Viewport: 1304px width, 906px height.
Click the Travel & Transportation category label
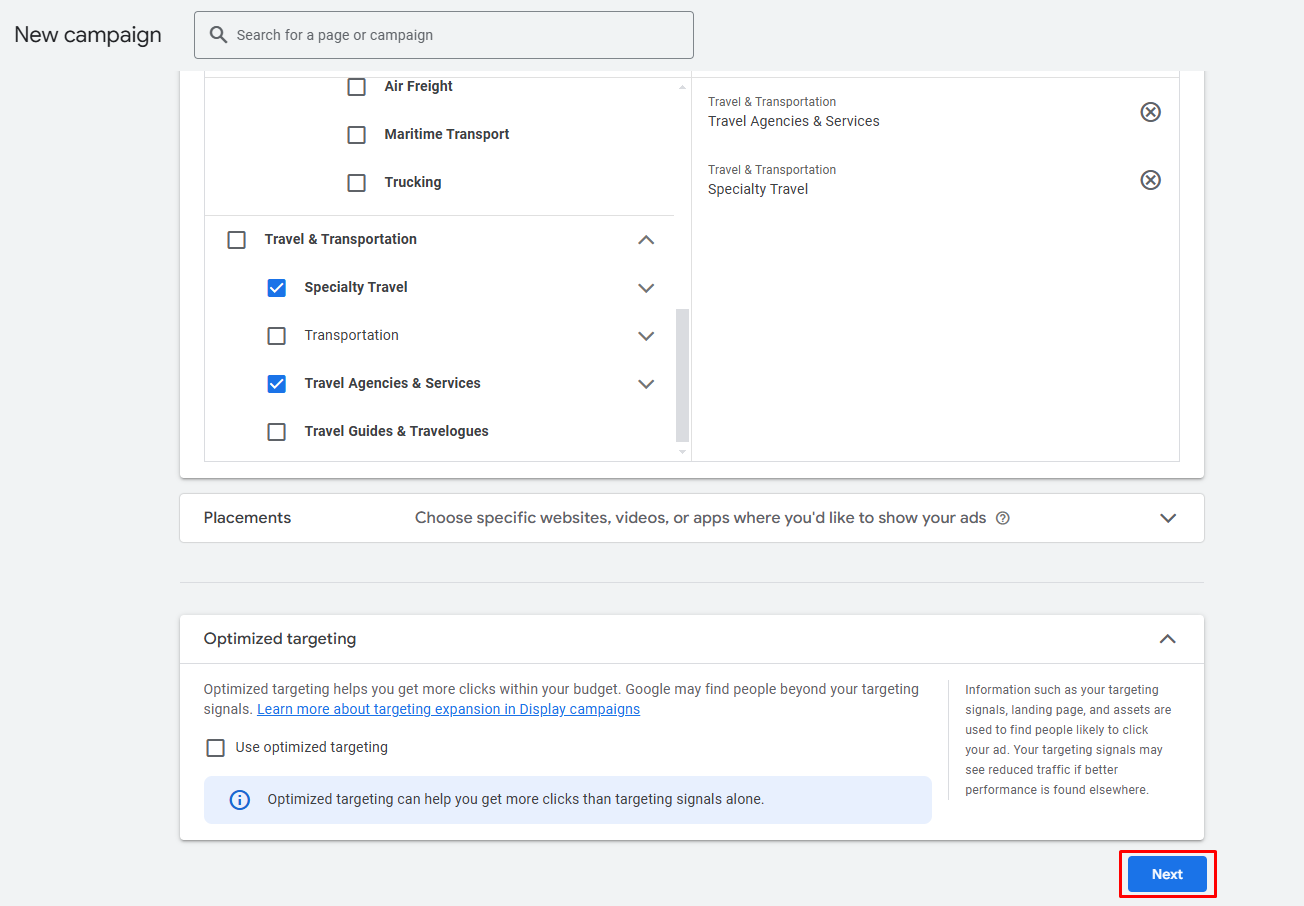click(341, 240)
